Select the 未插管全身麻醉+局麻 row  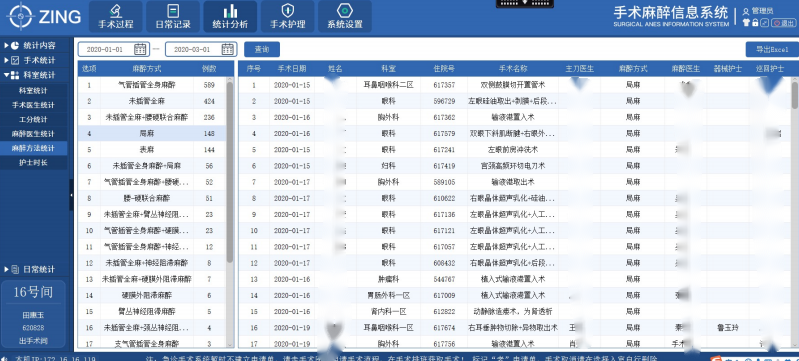(152, 166)
